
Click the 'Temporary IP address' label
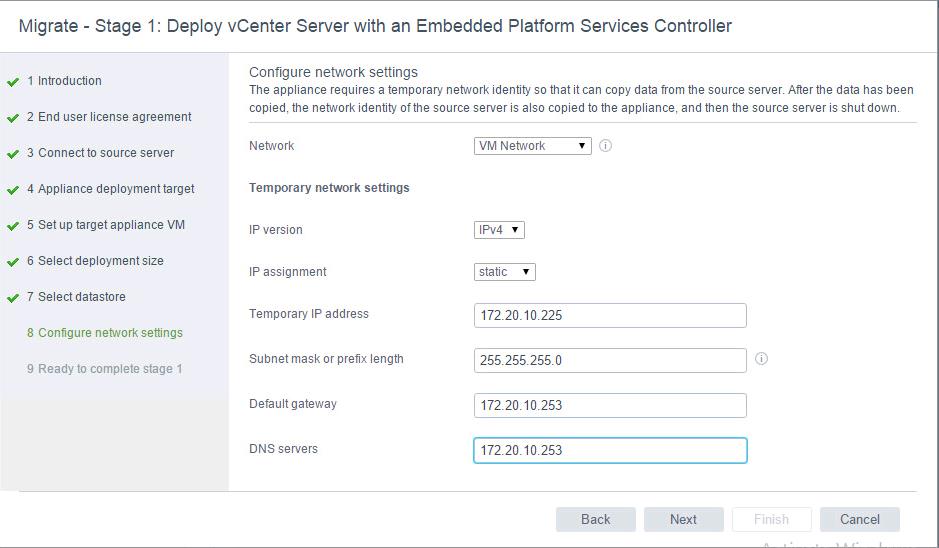308,313
